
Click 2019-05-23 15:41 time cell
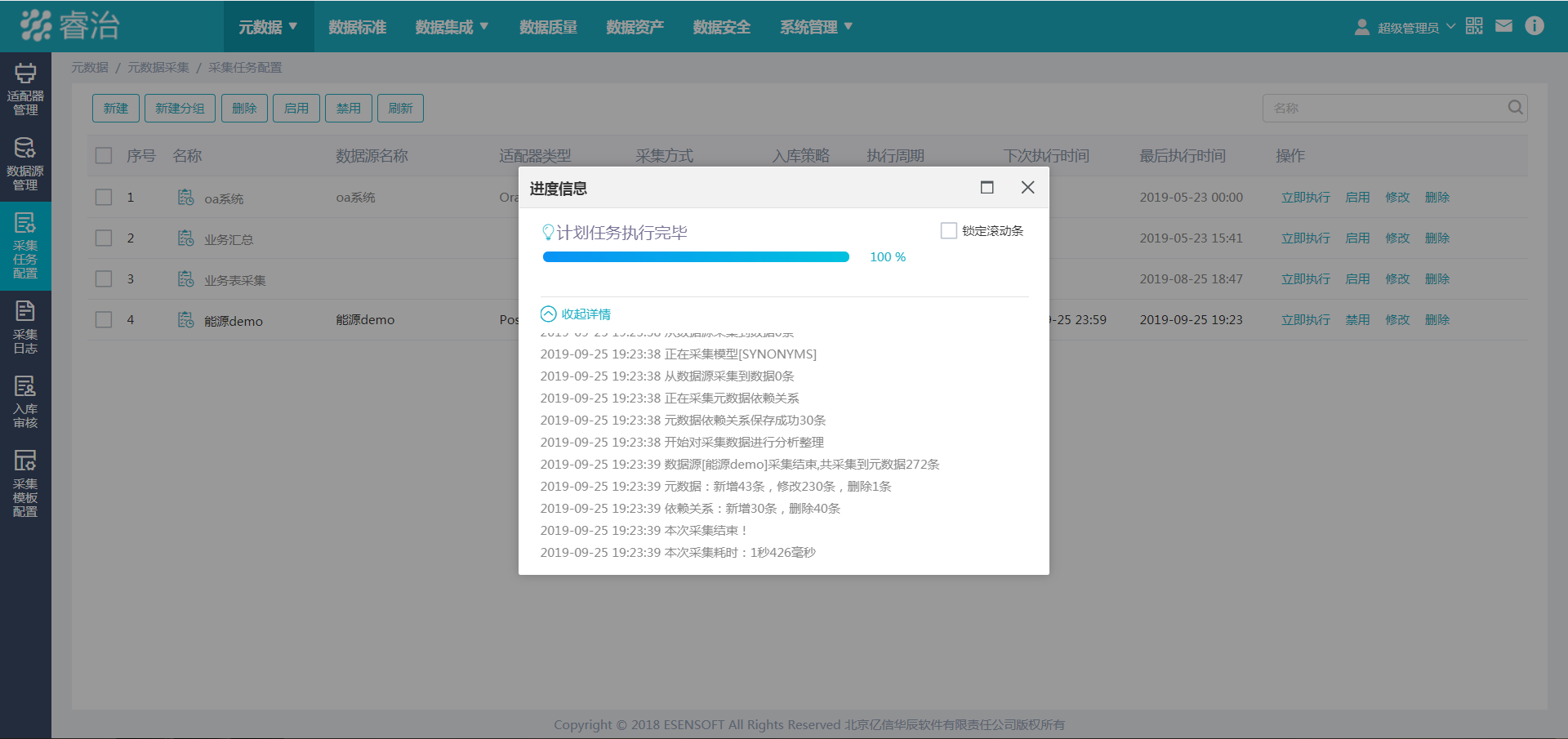point(1192,238)
